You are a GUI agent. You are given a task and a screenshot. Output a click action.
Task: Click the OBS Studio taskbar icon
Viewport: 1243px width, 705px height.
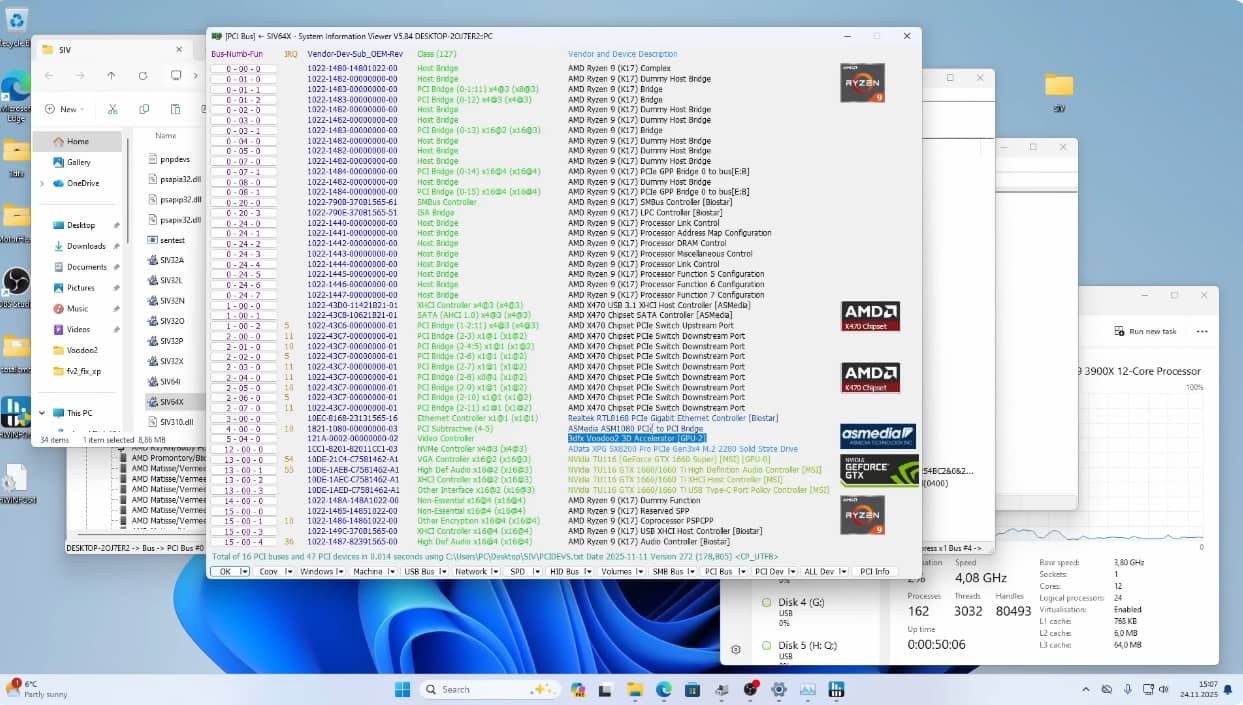pos(751,689)
